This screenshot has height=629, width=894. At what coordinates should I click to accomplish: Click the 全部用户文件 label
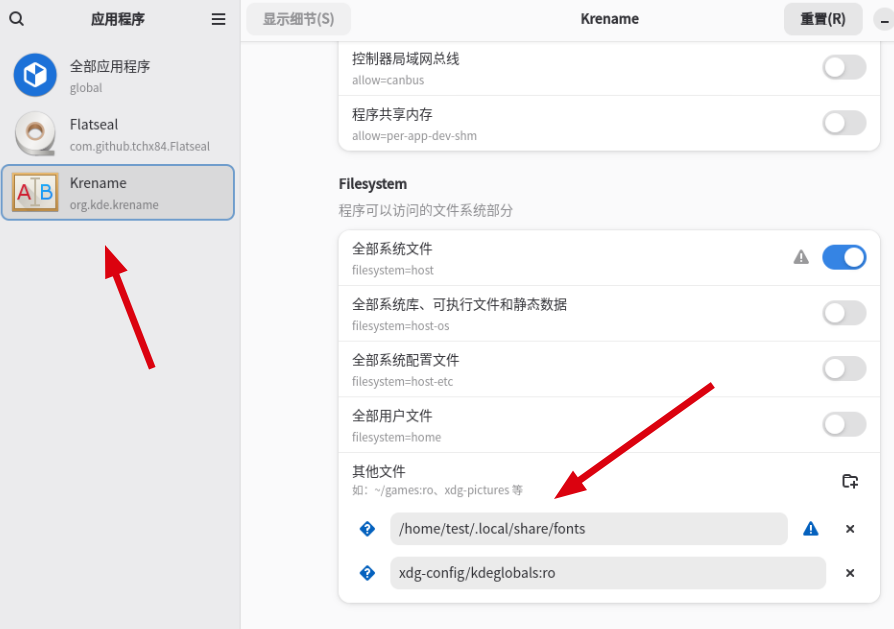[x=392, y=416]
